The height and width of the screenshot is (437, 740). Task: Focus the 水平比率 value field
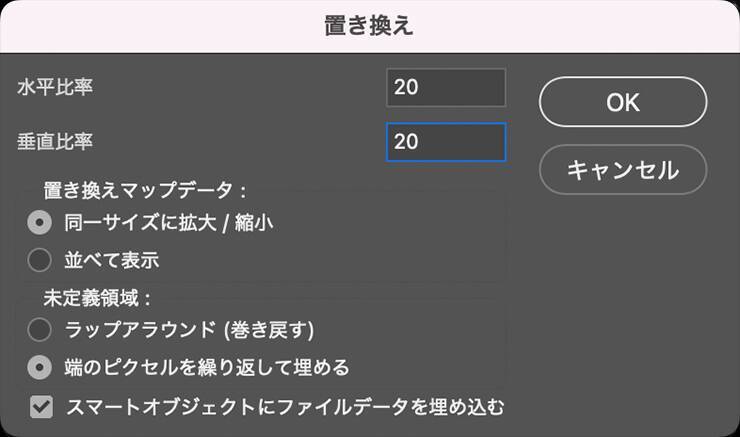[445, 87]
